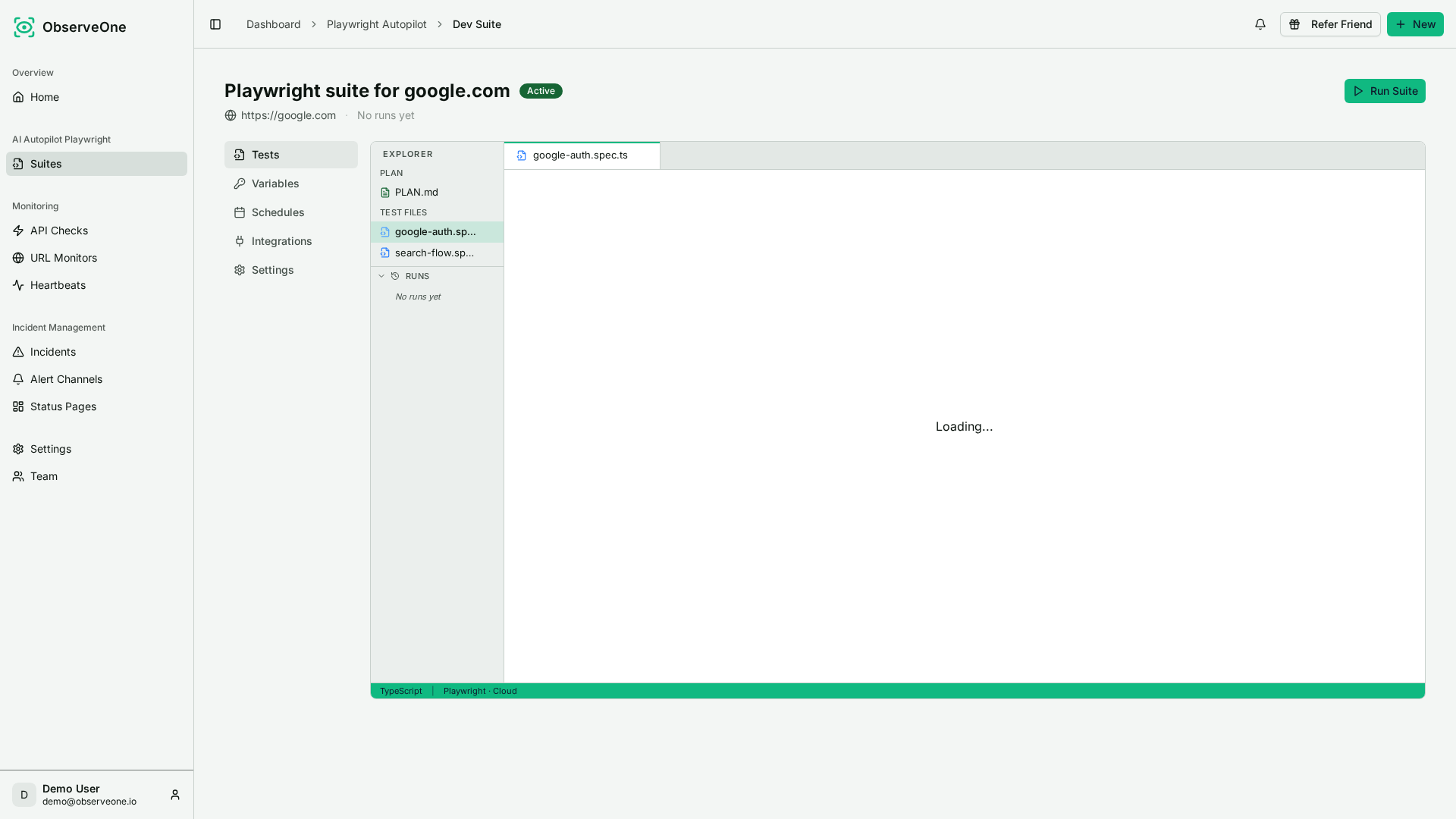Open Status Pages
This screenshot has height=819, width=1456.
96,406
